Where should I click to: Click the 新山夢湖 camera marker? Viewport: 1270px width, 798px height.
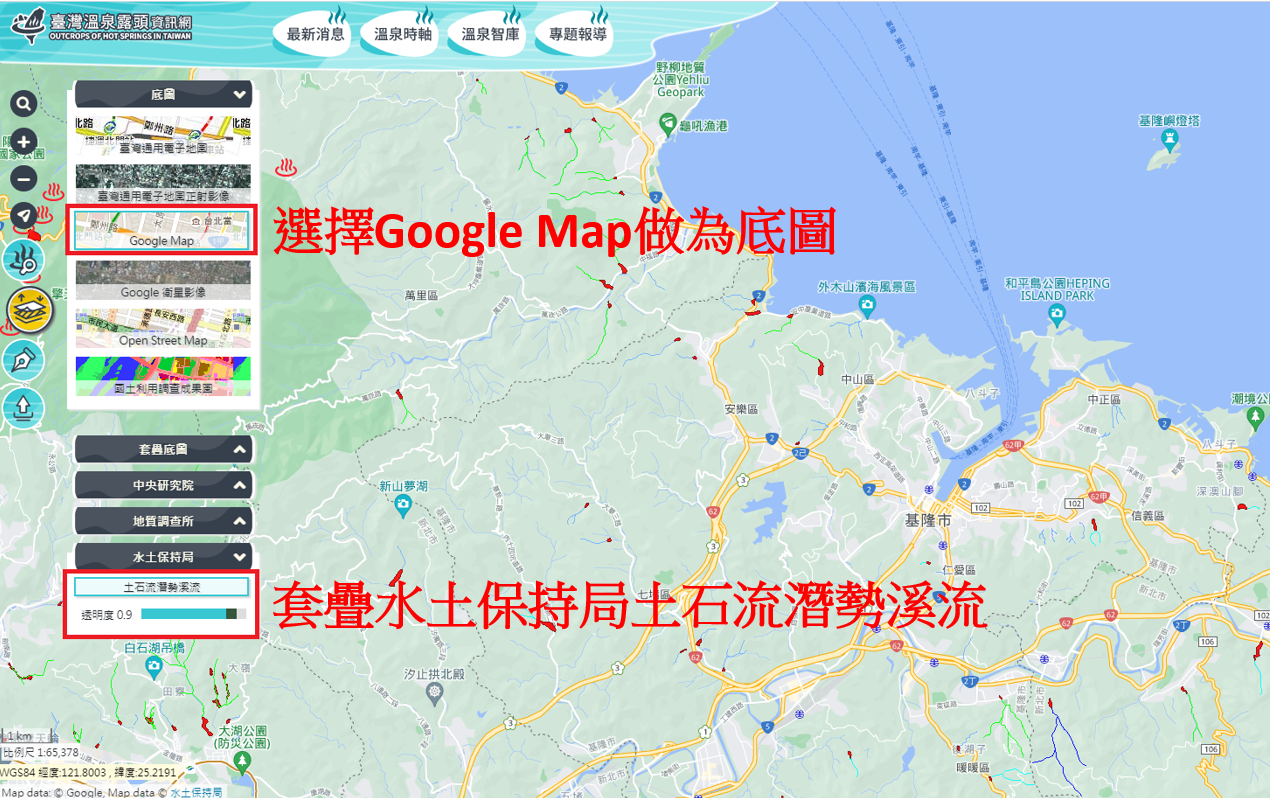point(402,503)
